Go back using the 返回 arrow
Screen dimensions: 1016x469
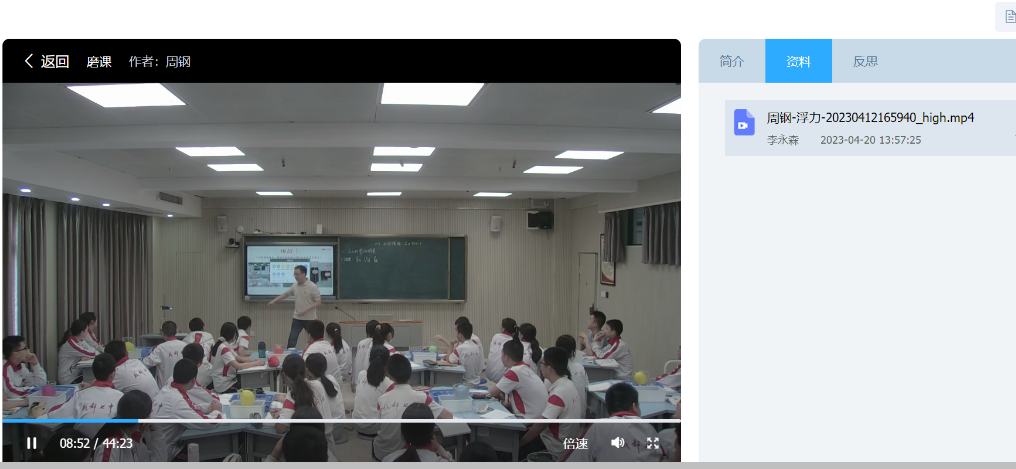point(47,62)
